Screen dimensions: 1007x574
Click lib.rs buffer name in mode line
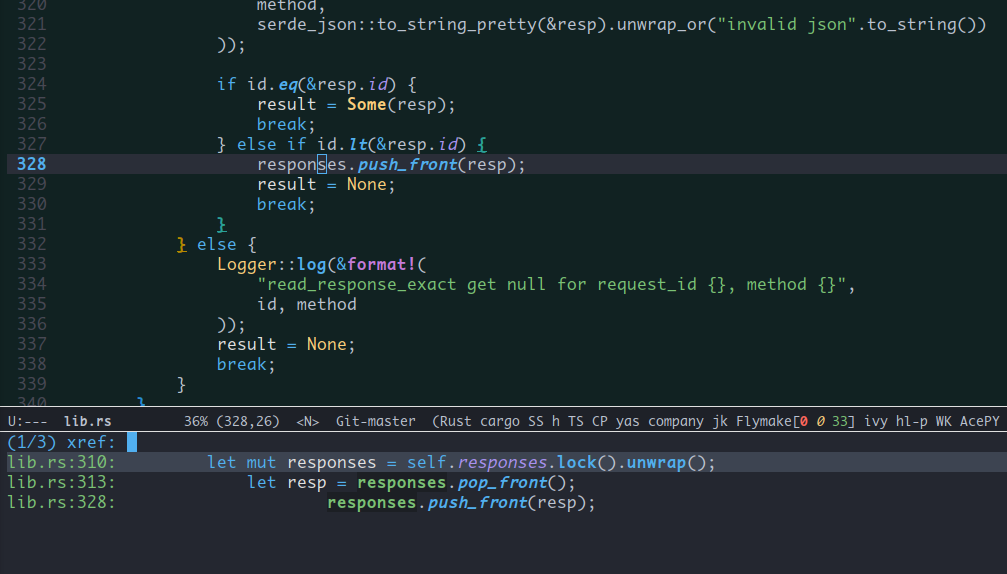[x=87, y=421]
